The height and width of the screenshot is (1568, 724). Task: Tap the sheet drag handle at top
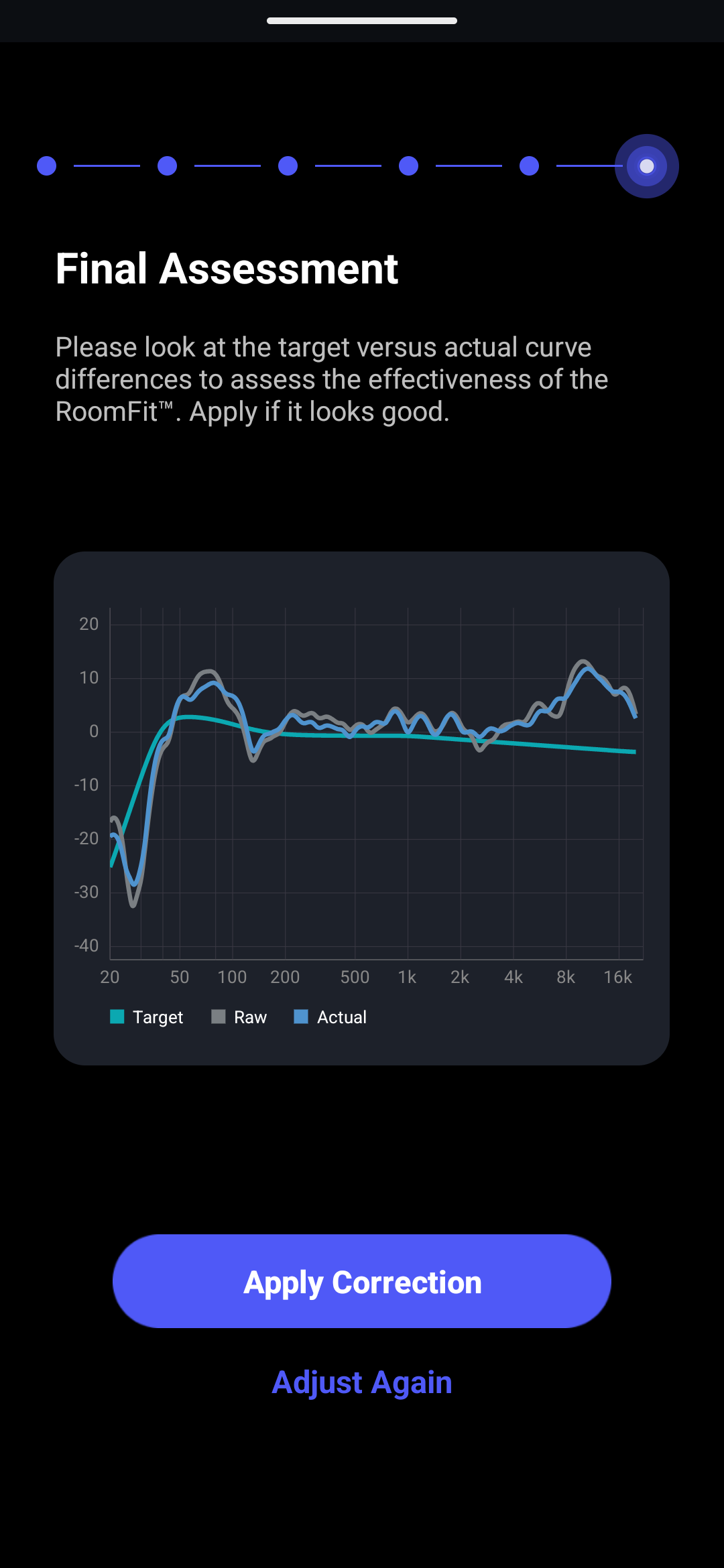click(x=362, y=21)
